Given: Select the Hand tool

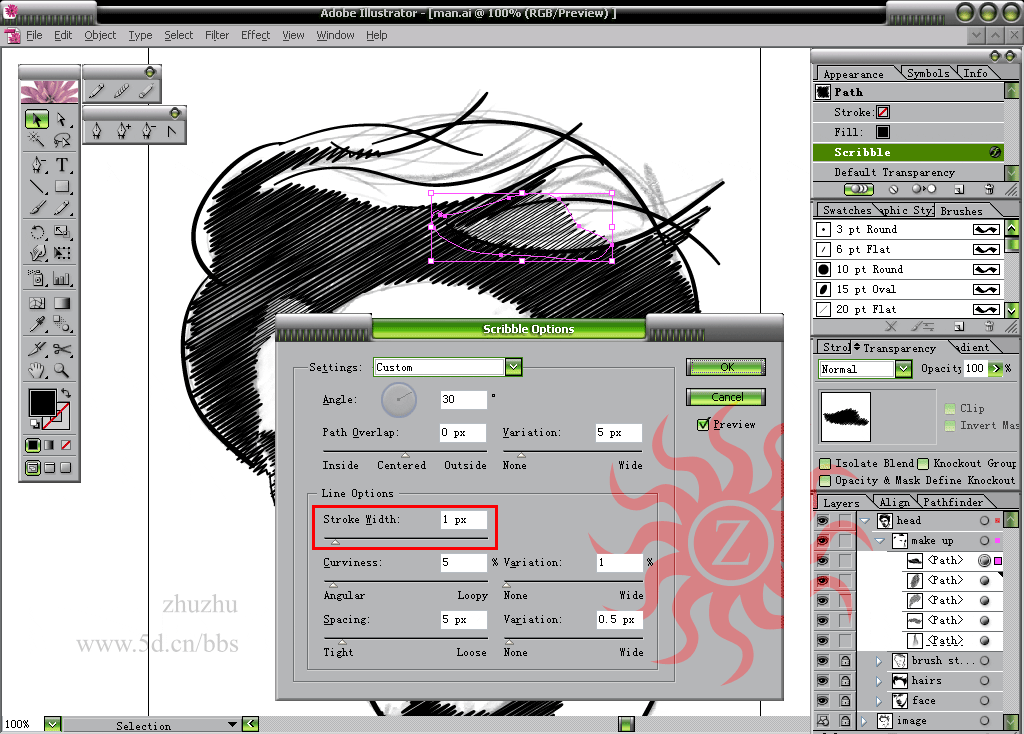Looking at the screenshot, I should pyautogui.click(x=37, y=370).
